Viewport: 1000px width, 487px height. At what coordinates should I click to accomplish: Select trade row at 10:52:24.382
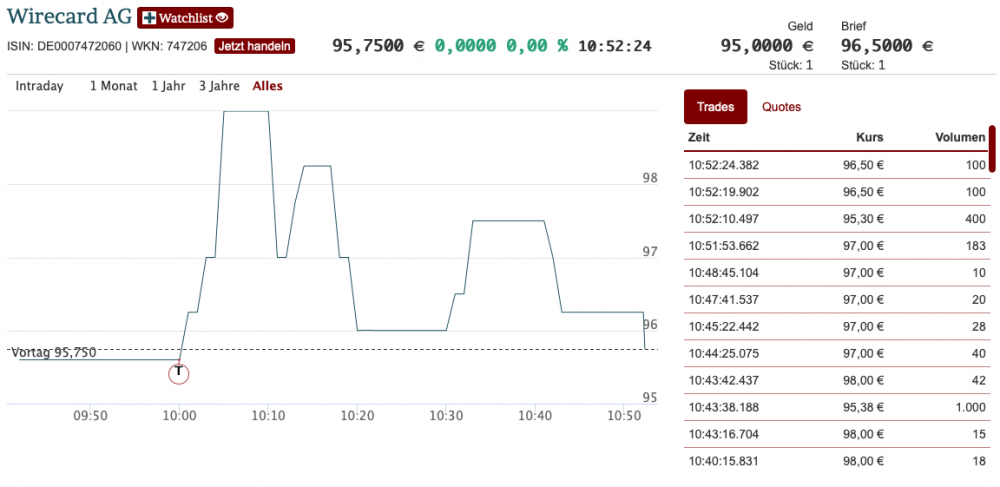836,165
